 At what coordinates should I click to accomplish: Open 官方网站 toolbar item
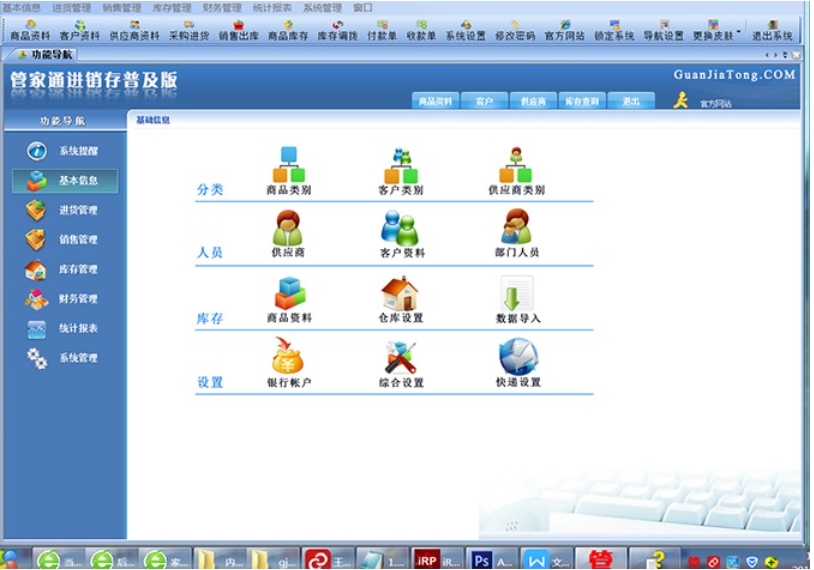tap(564, 30)
